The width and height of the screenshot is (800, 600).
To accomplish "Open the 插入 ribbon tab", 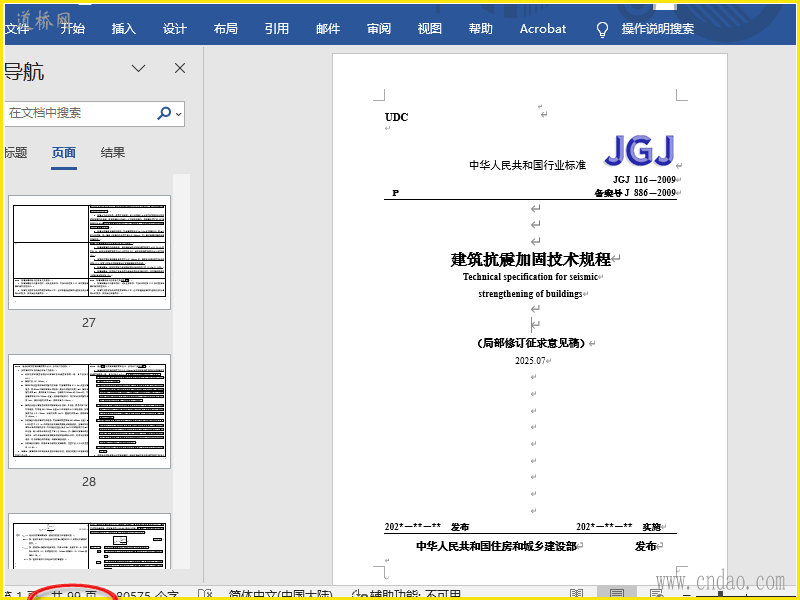I will (x=123, y=29).
